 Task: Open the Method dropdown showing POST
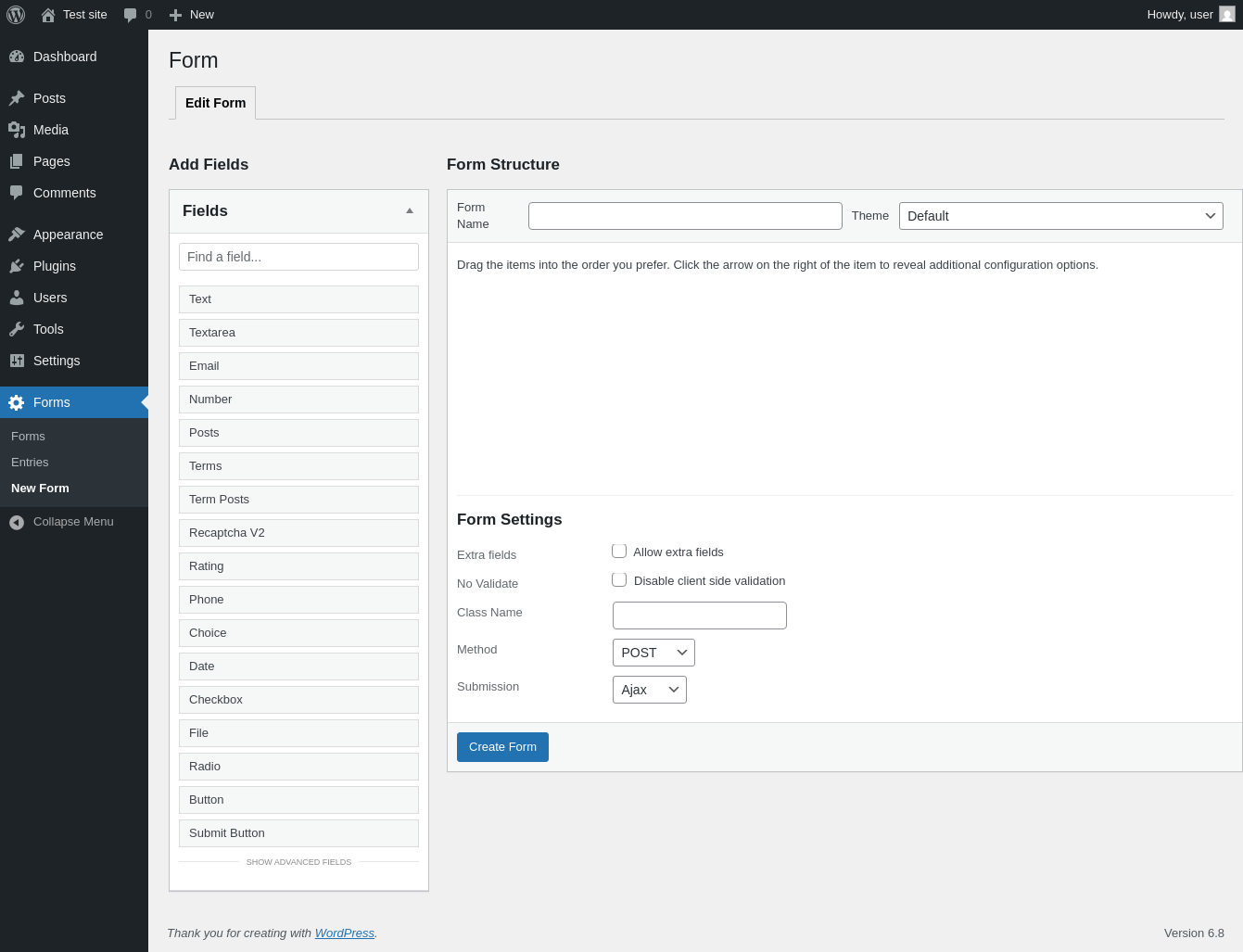tap(653, 653)
